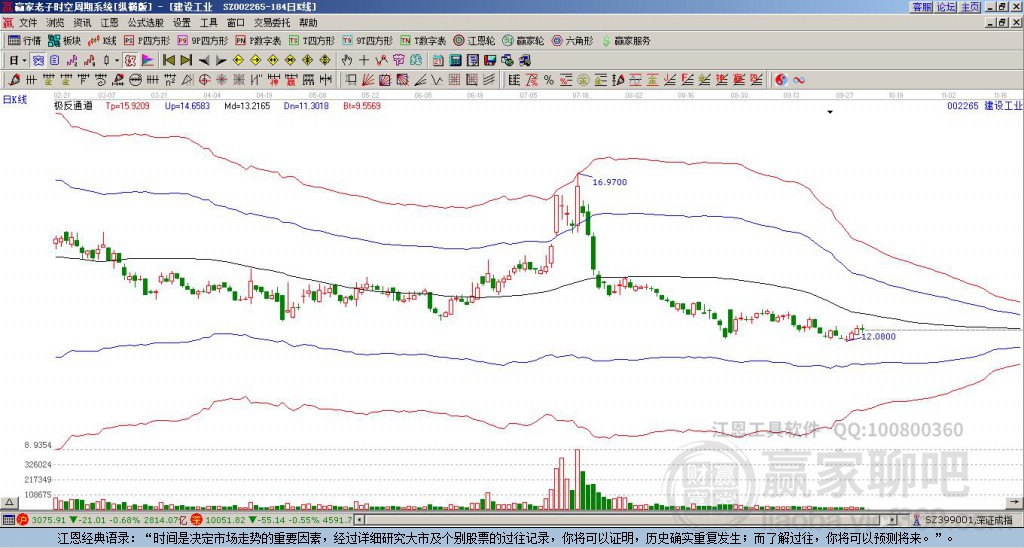Click the Dn=11.3018 value
The width and height of the screenshot is (1024, 548).
[x=306, y=105]
